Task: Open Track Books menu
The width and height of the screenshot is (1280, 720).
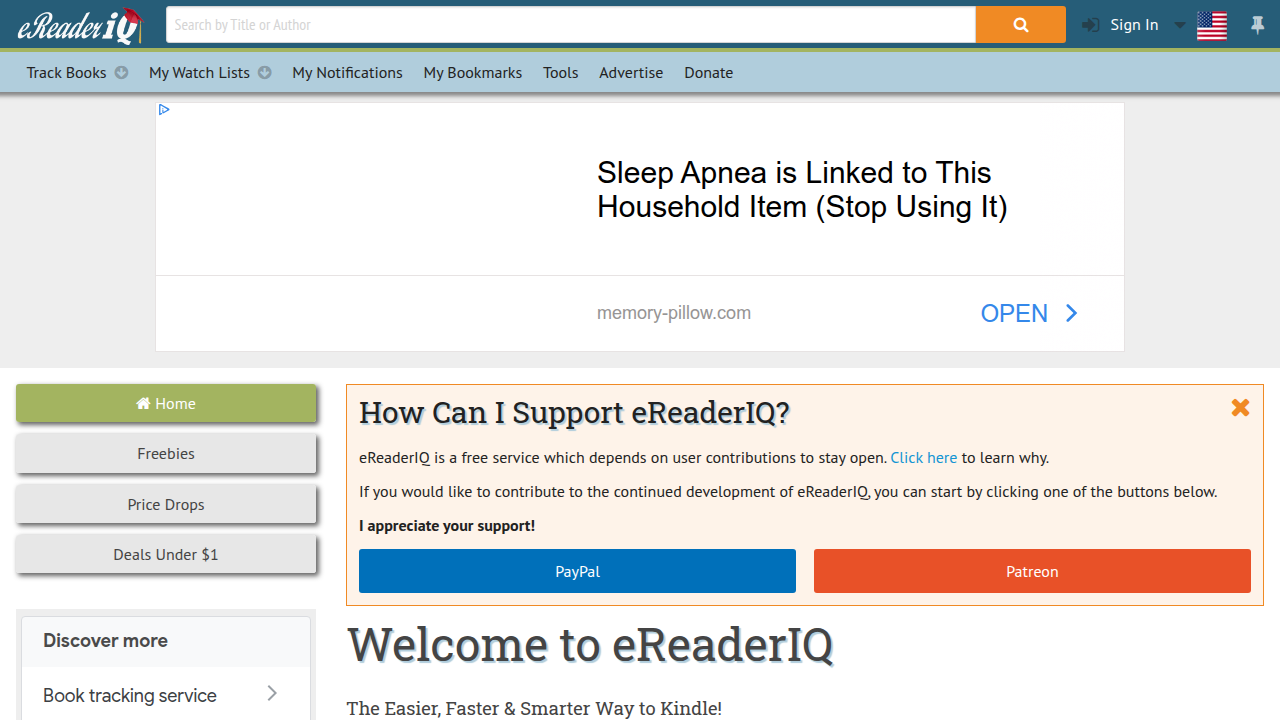Action: (66, 72)
